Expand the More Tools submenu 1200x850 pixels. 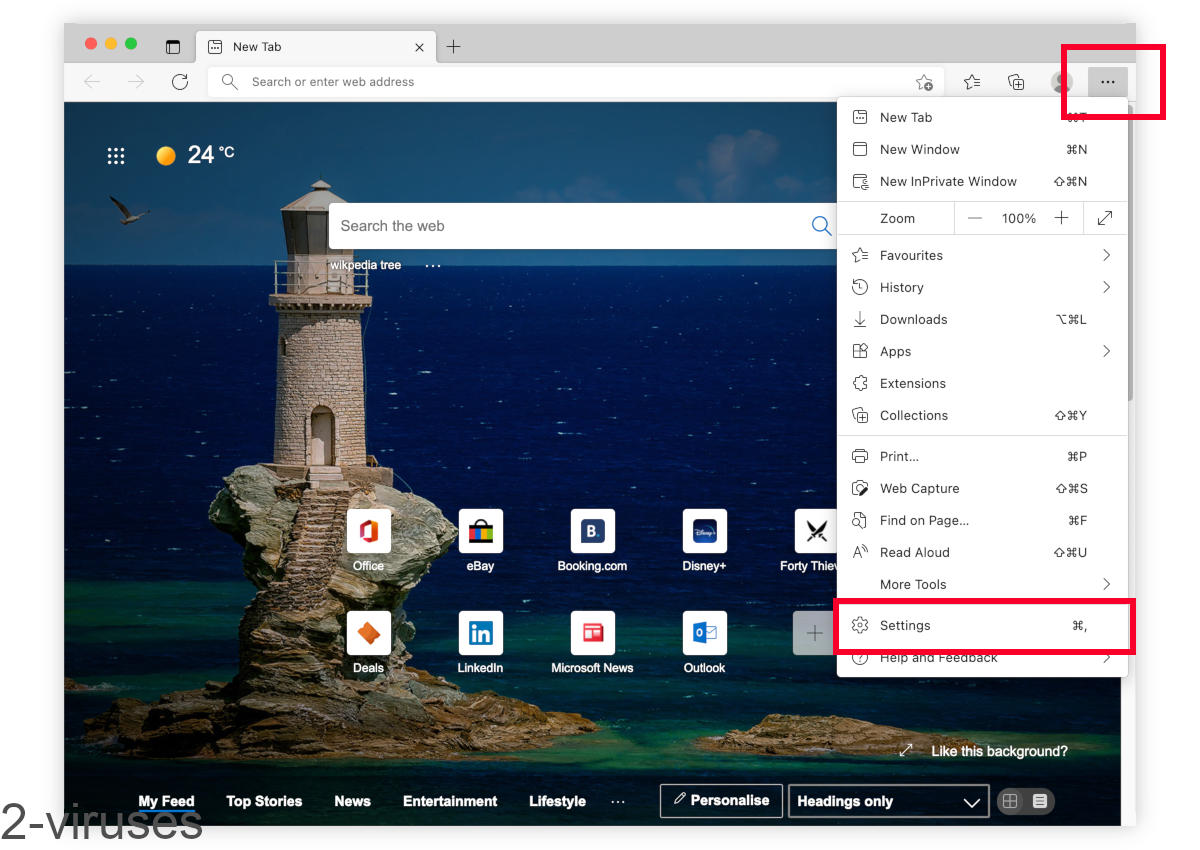click(980, 584)
